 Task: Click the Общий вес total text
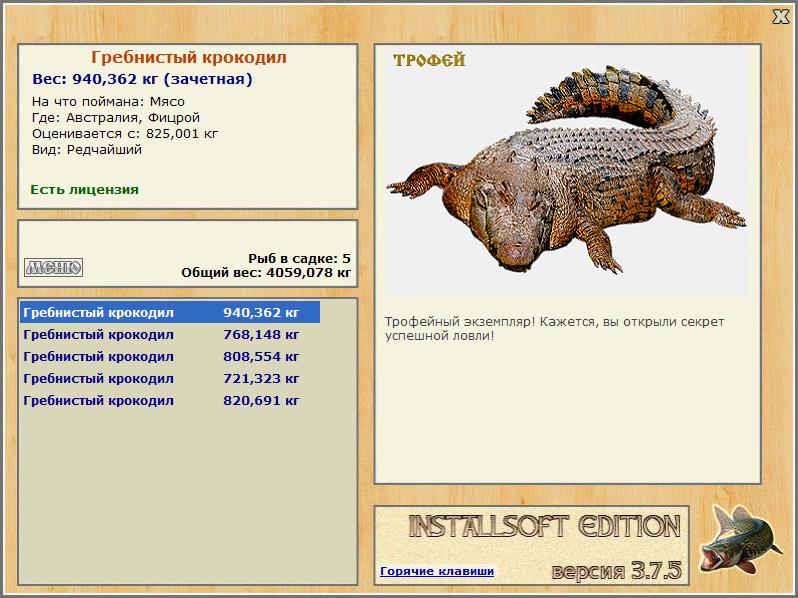click(x=266, y=272)
